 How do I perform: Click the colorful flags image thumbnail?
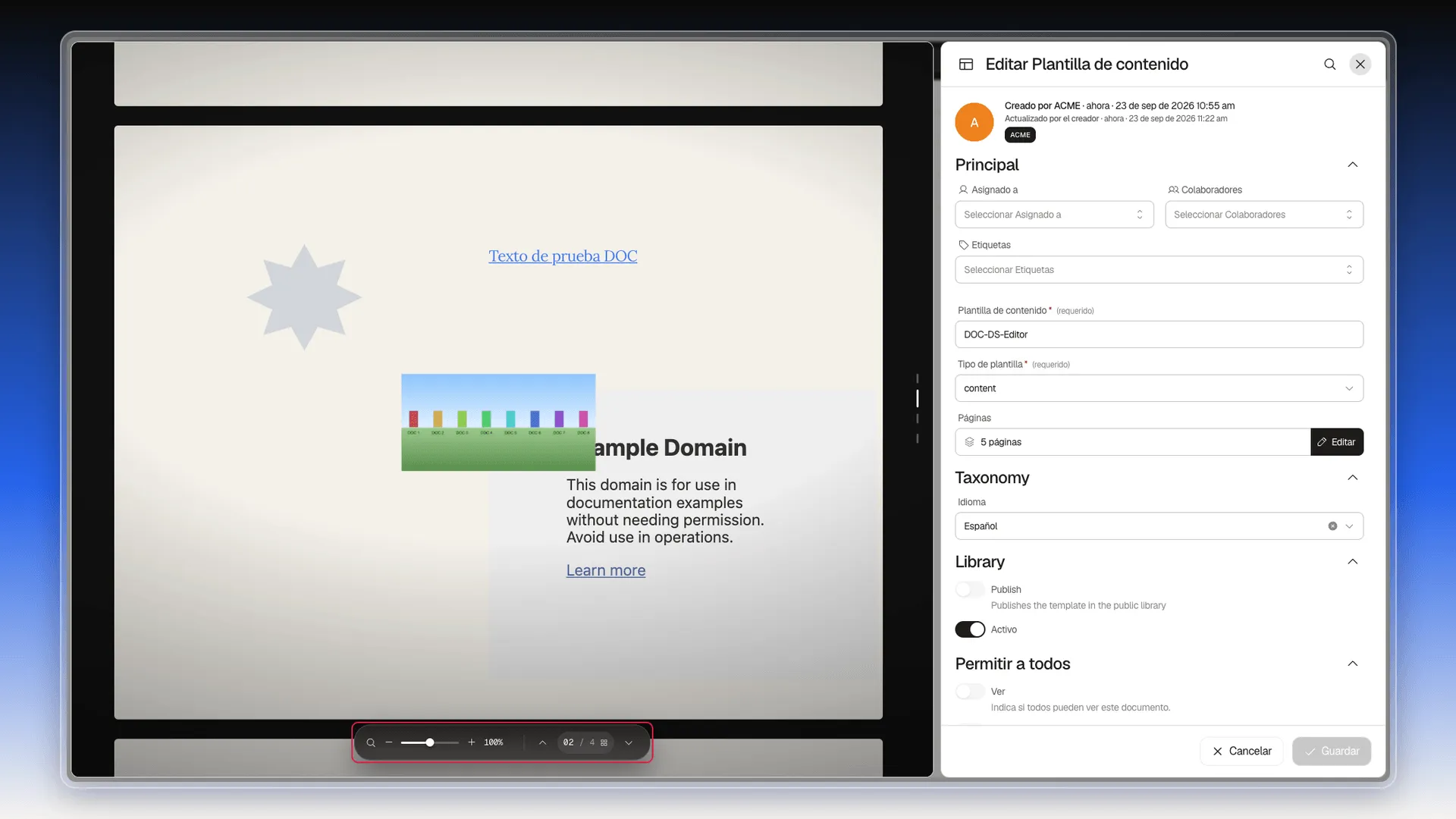coord(498,422)
